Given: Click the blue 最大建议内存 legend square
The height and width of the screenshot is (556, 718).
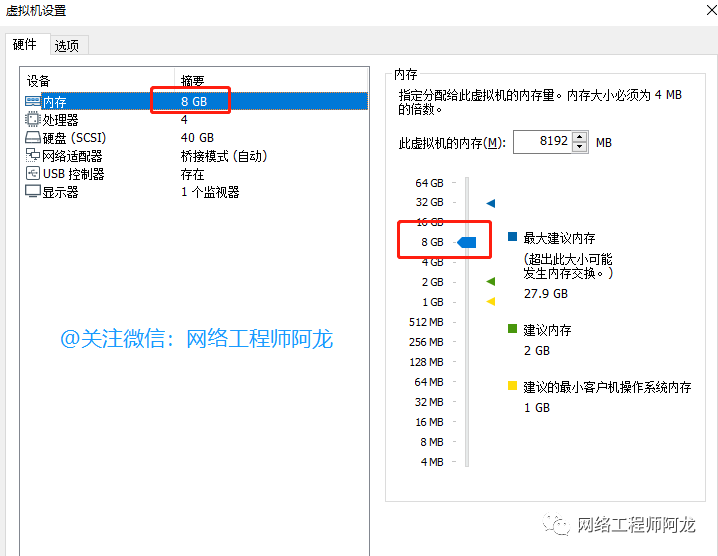Looking at the screenshot, I should point(512,237).
